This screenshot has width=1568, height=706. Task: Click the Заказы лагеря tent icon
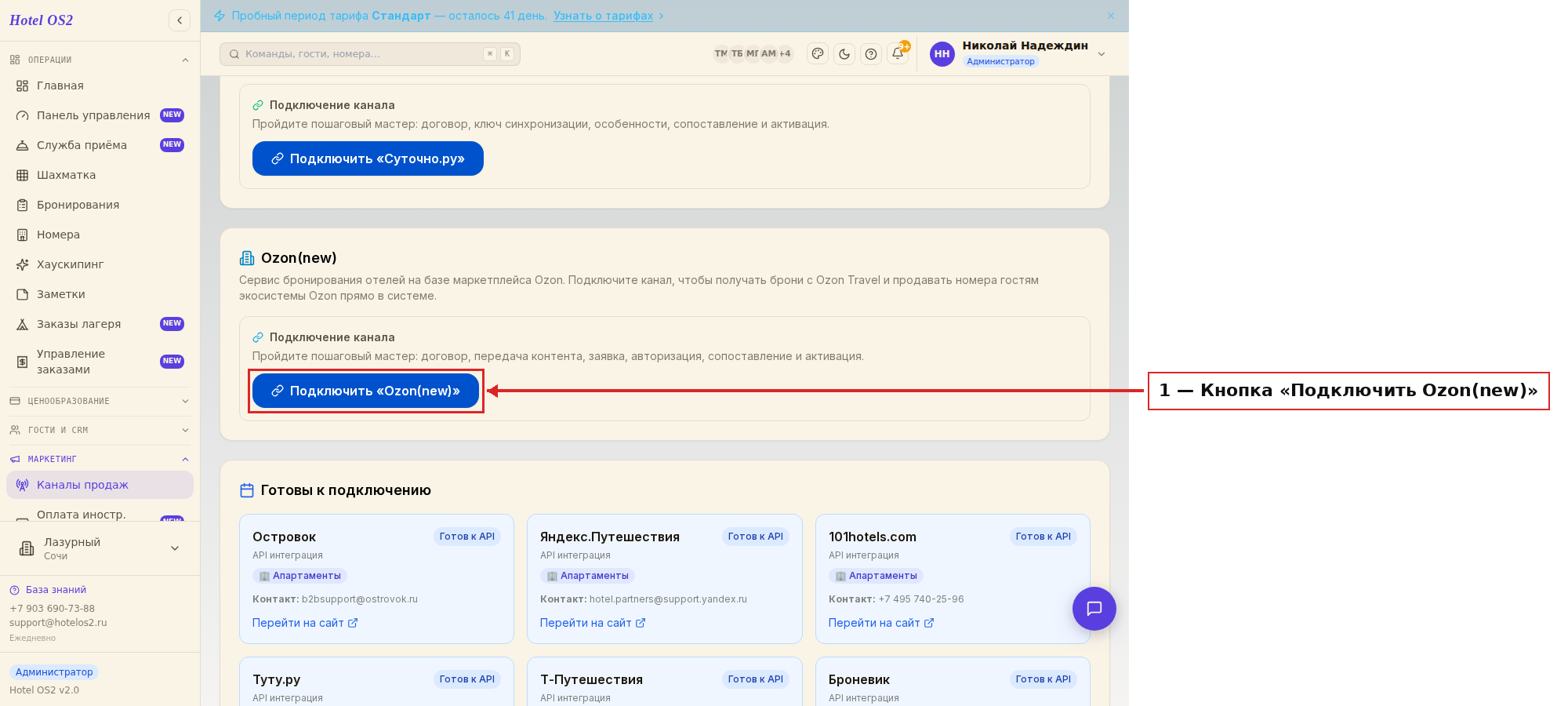coord(22,324)
